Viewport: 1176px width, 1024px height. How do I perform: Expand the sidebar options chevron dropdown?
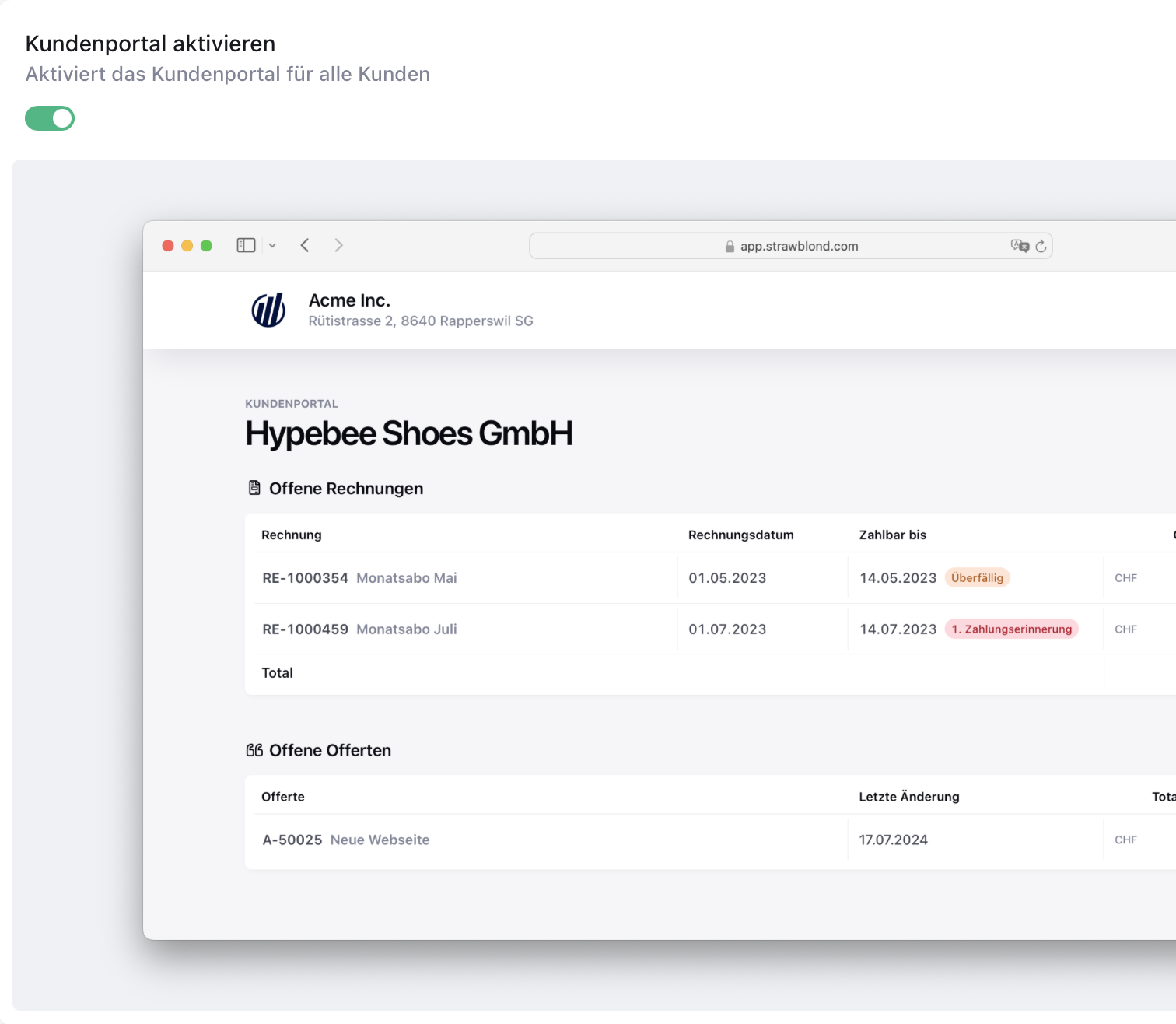(x=272, y=245)
